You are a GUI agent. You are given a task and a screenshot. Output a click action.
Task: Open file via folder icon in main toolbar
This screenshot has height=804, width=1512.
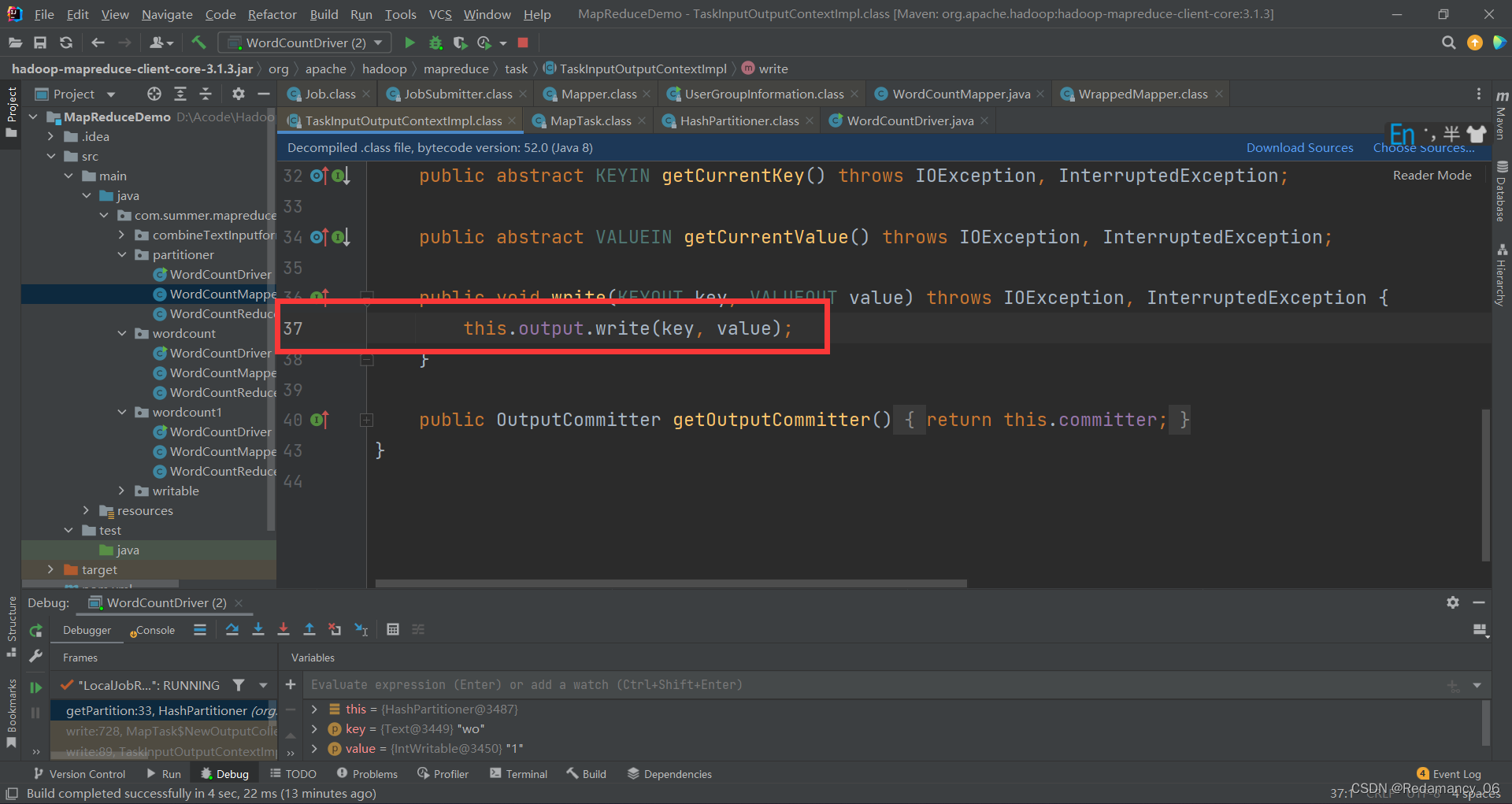pyautogui.click(x=15, y=43)
